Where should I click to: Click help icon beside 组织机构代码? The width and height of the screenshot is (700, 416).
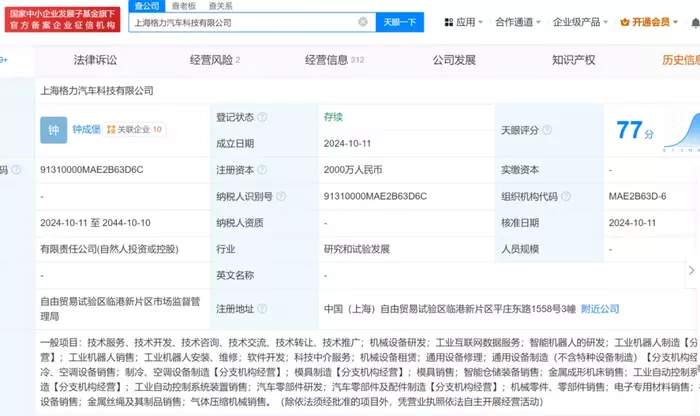click(x=564, y=197)
